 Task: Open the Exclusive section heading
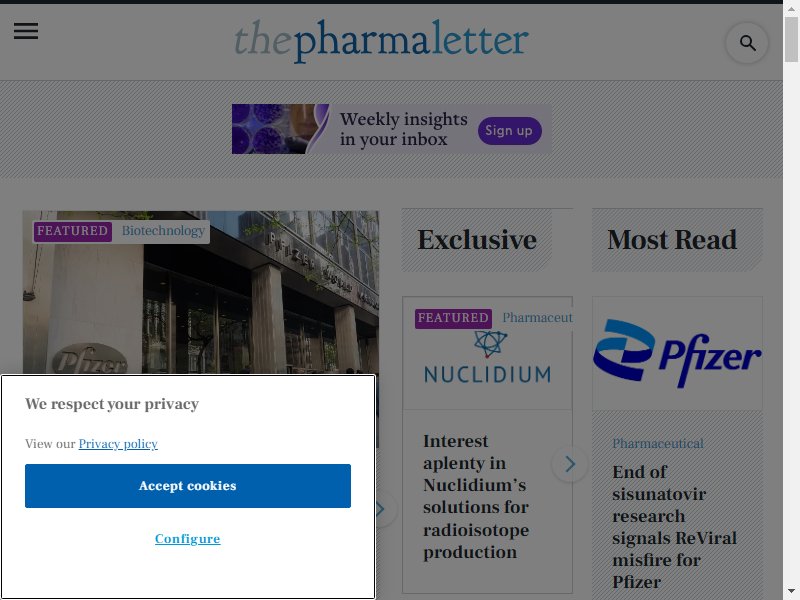click(x=477, y=240)
